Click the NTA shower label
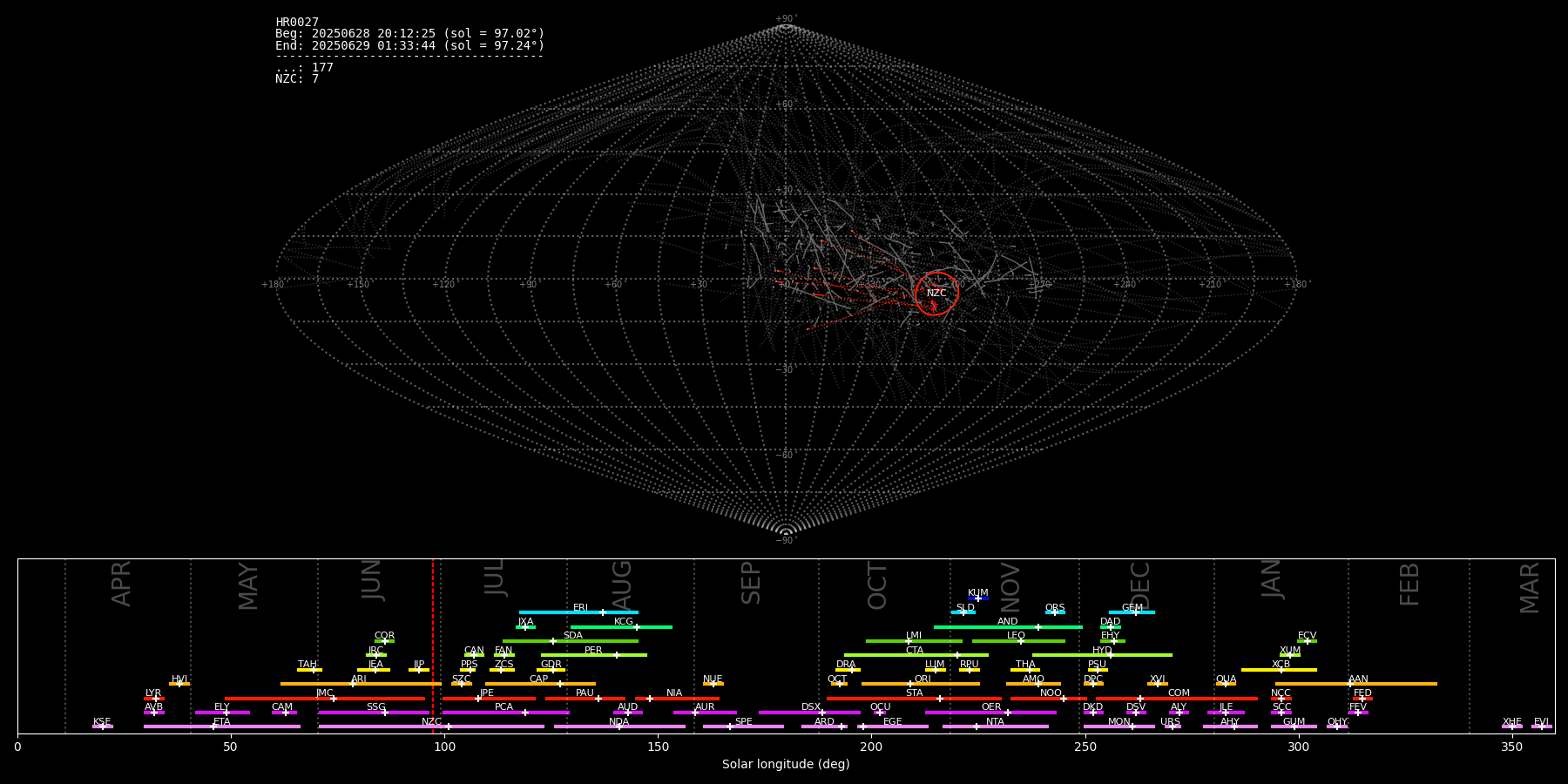This screenshot has width=1568, height=784. [996, 722]
